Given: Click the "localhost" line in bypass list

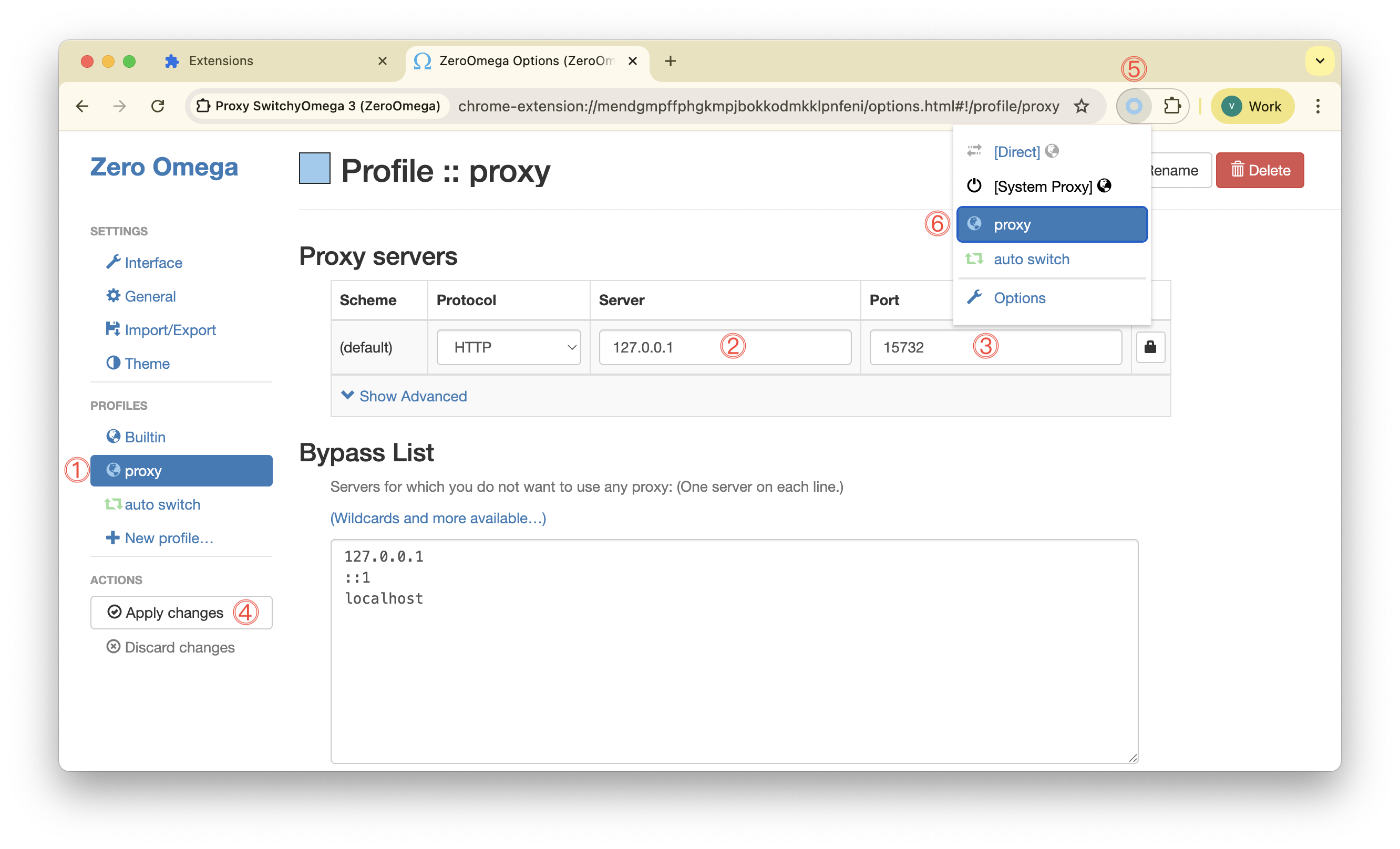Looking at the screenshot, I should pyautogui.click(x=384, y=598).
